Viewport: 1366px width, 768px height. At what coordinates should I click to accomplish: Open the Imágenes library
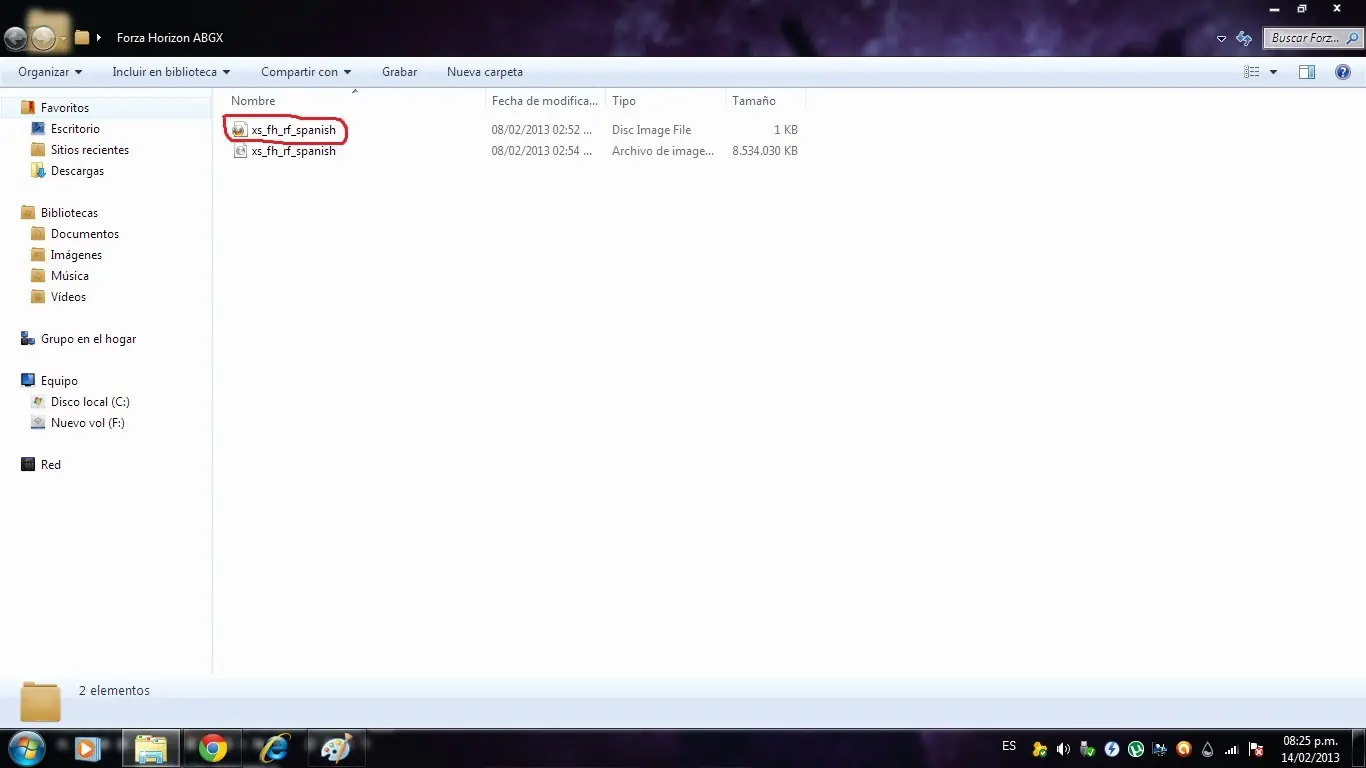pyautogui.click(x=76, y=255)
